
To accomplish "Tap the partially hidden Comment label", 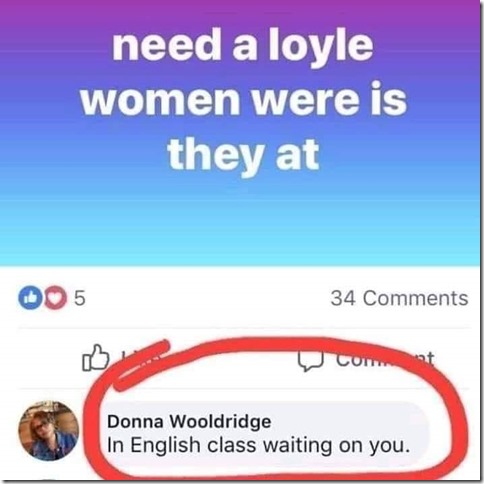I will pyautogui.click(x=385, y=359).
